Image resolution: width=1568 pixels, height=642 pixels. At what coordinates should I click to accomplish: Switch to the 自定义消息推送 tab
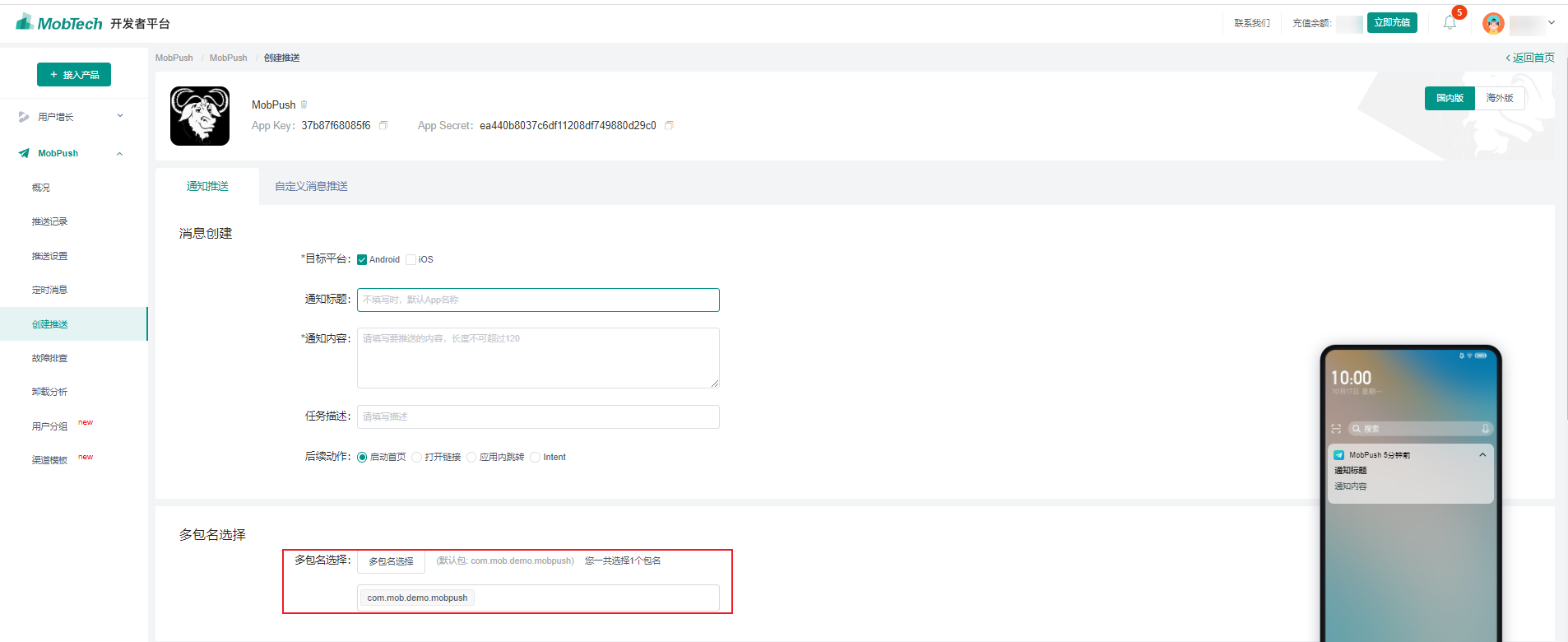click(x=311, y=187)
